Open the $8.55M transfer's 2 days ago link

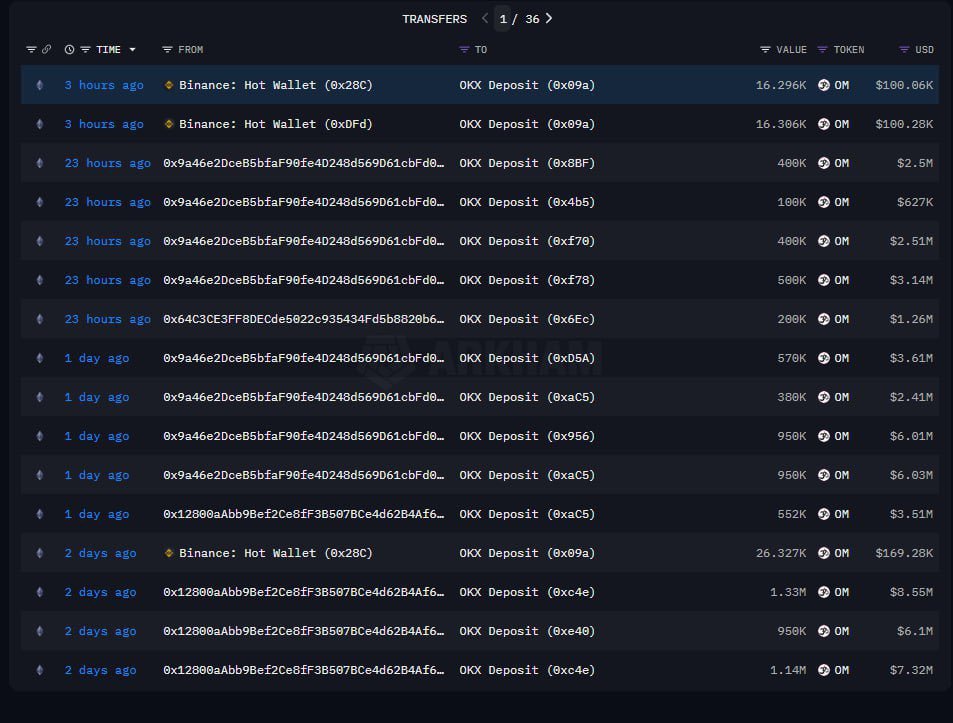click(x=100, y=592)
